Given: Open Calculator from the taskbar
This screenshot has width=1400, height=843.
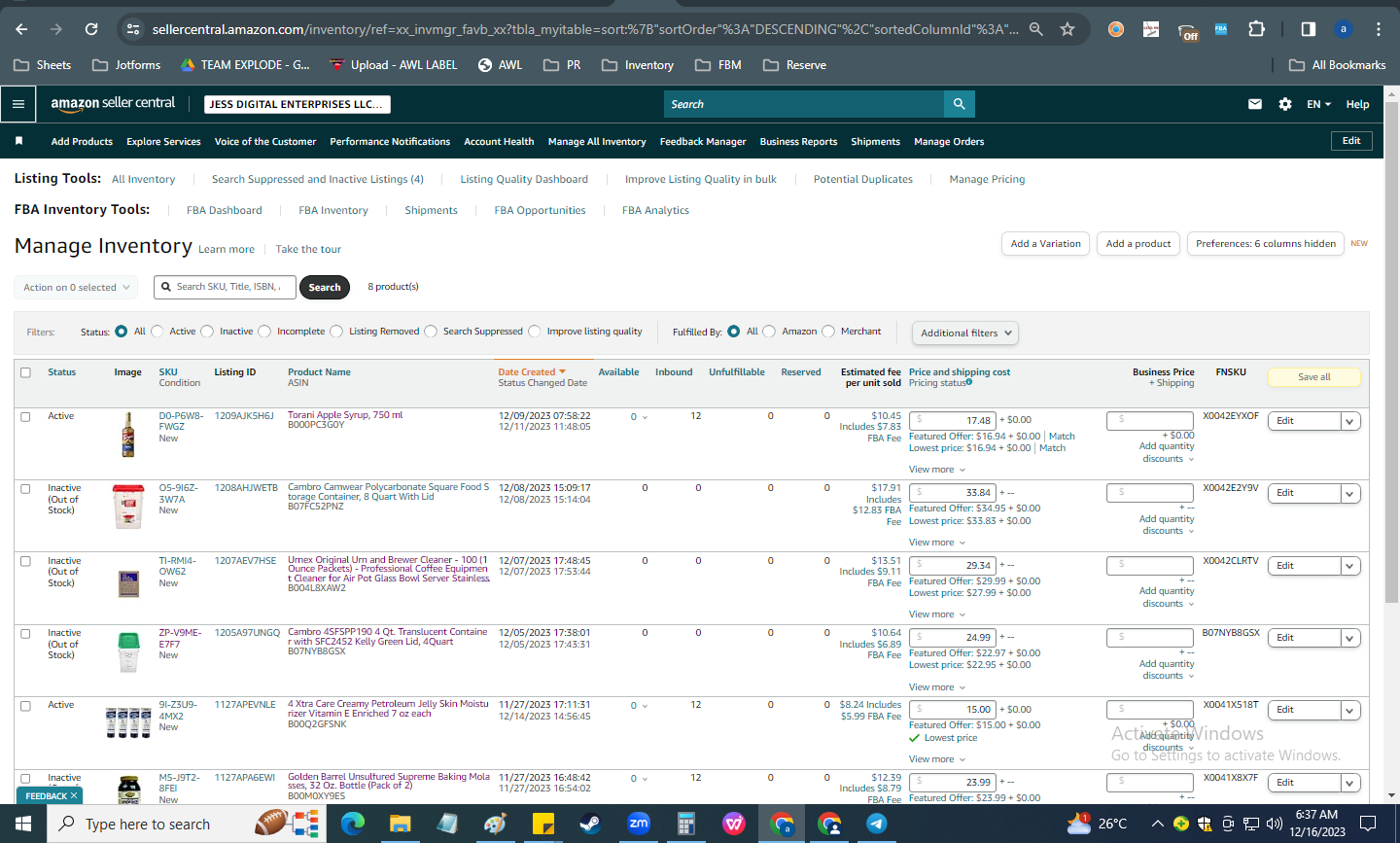Looking at the screenshot, I should pos(685,824).
